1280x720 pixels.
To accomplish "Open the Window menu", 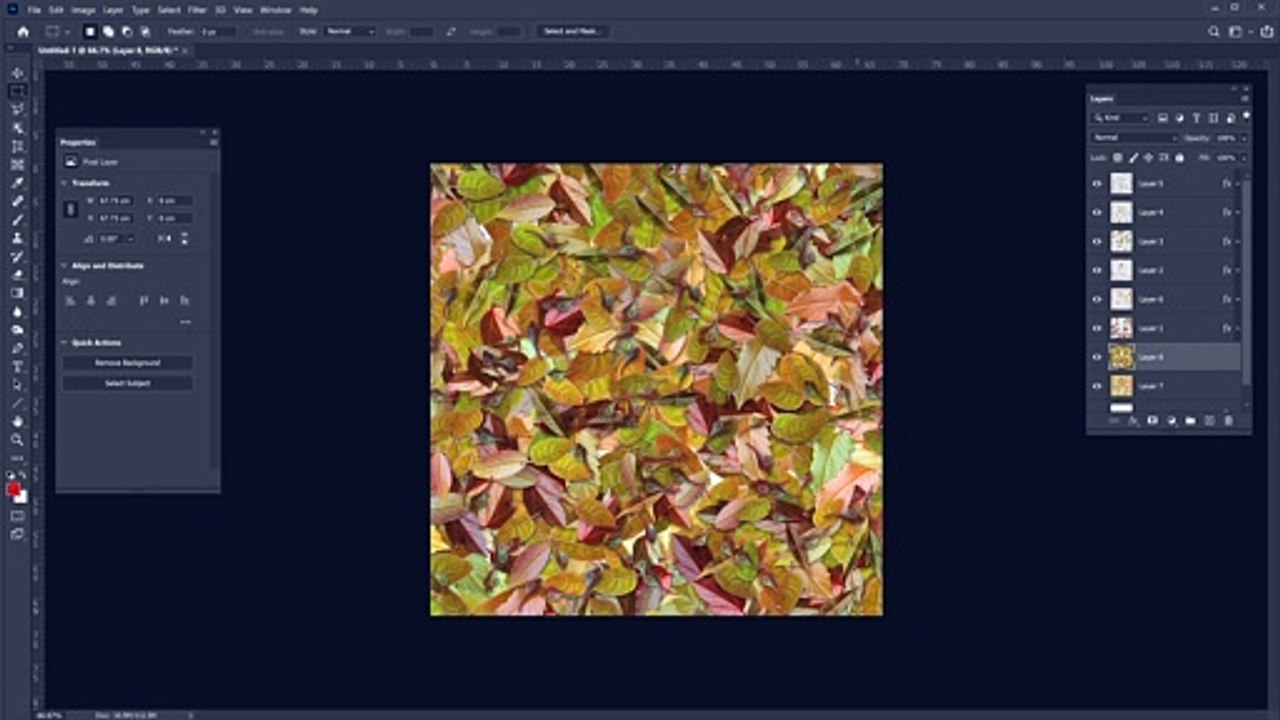I will 275,10.
